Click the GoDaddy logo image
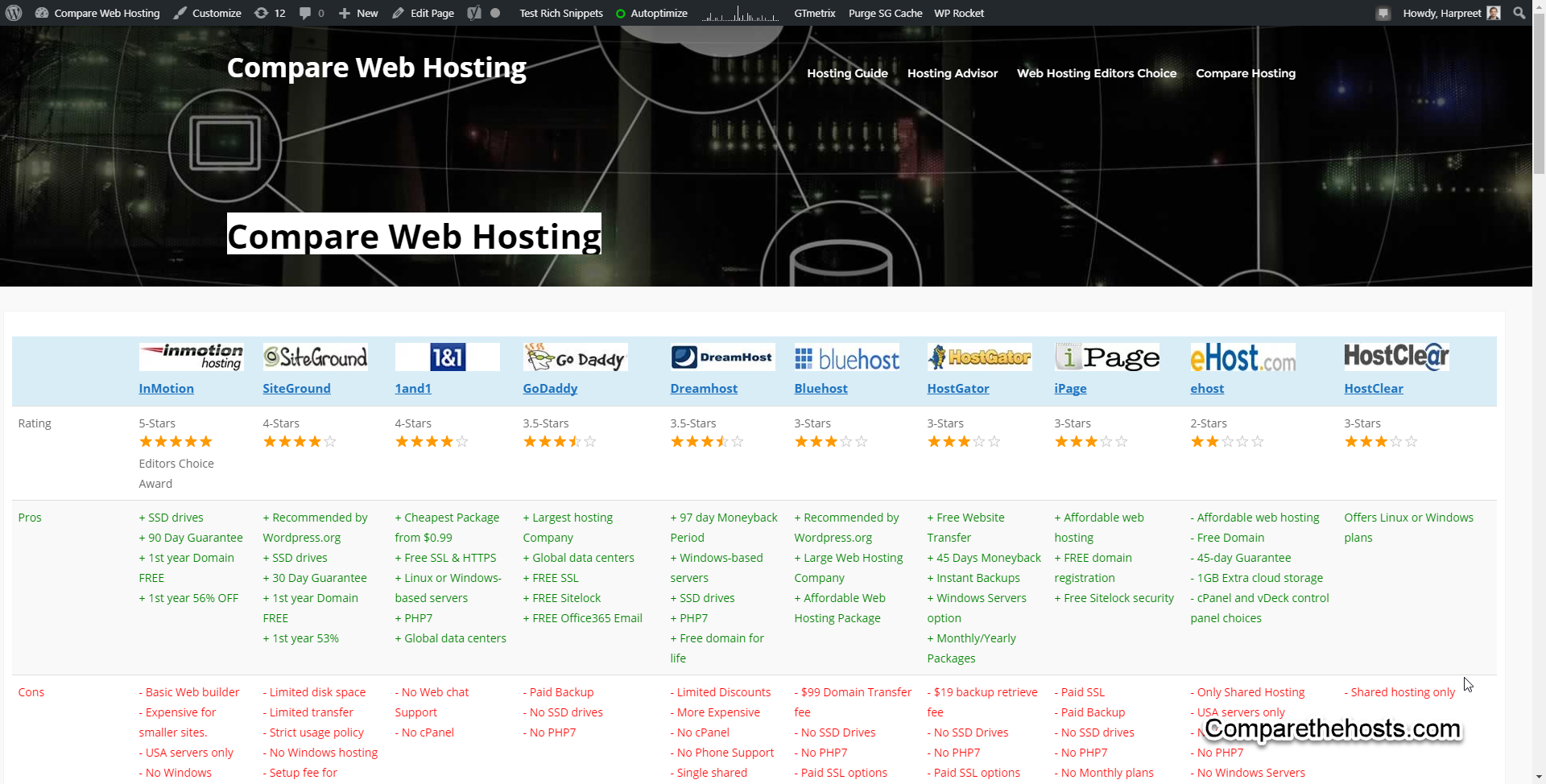 click(x=574, y=357)
